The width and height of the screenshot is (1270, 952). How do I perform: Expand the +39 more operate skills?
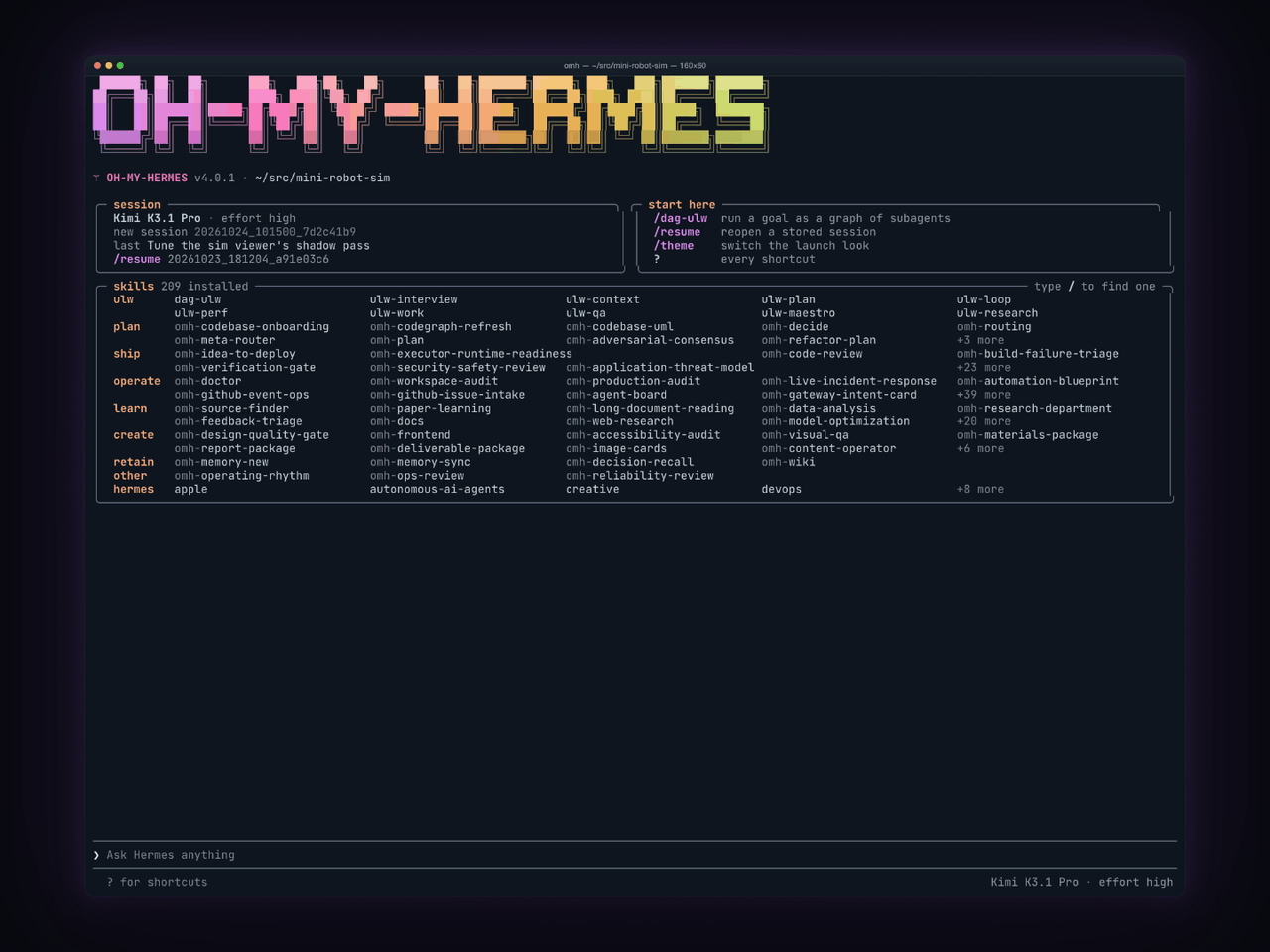(x=984, y=395)
